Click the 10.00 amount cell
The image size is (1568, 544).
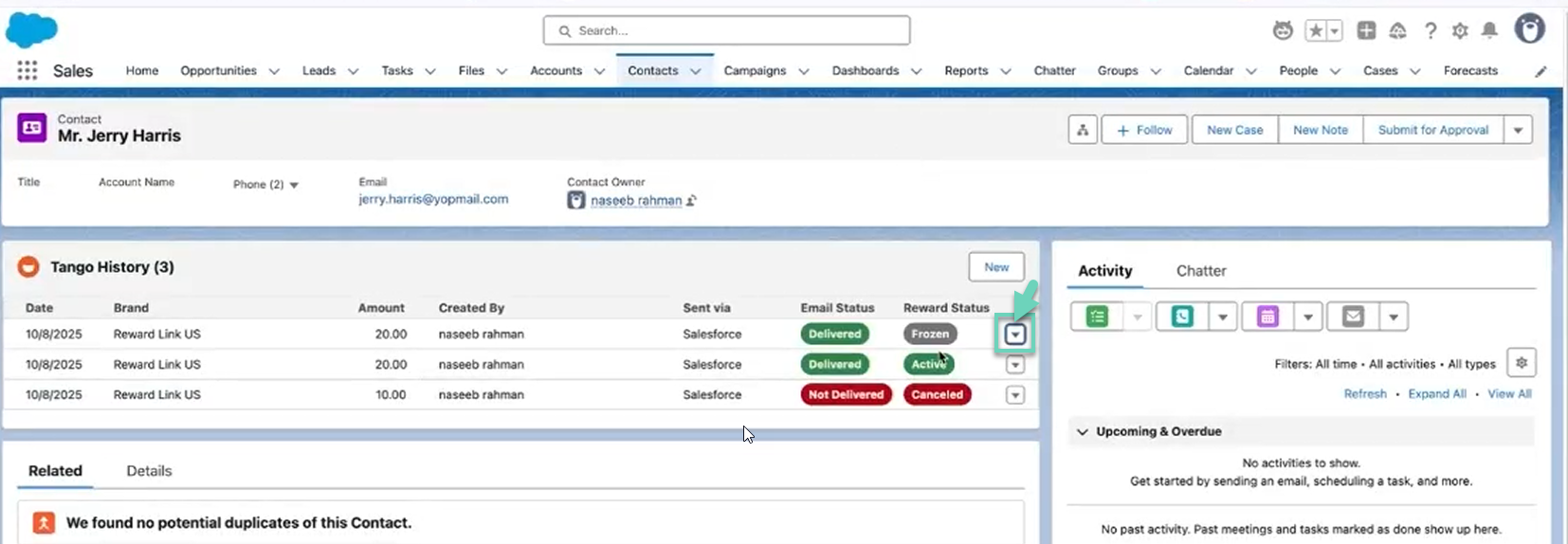(x=391, y=395)
